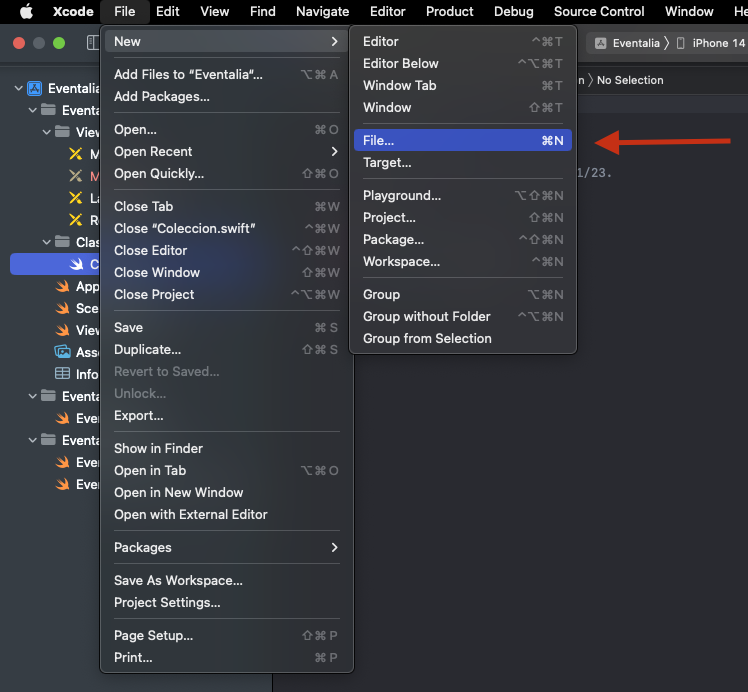Choose New > Target…
The image size is (748, 692).
tap(463, 163)
